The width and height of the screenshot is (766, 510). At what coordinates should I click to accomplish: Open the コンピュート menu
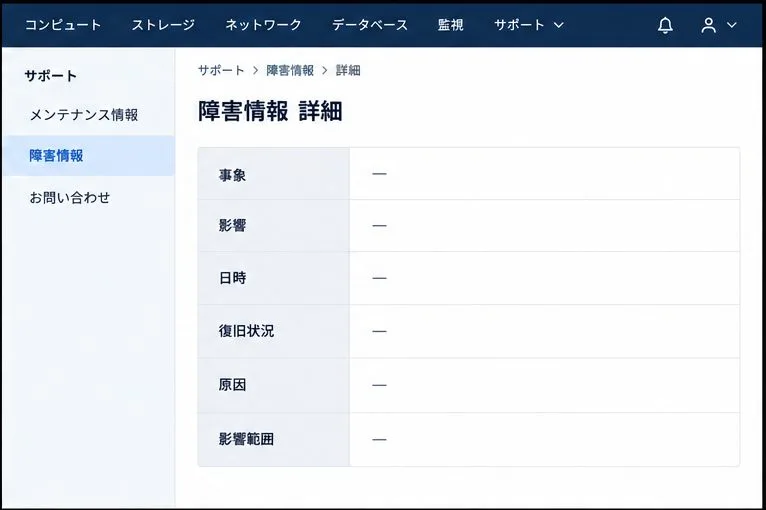coord(63,25)
